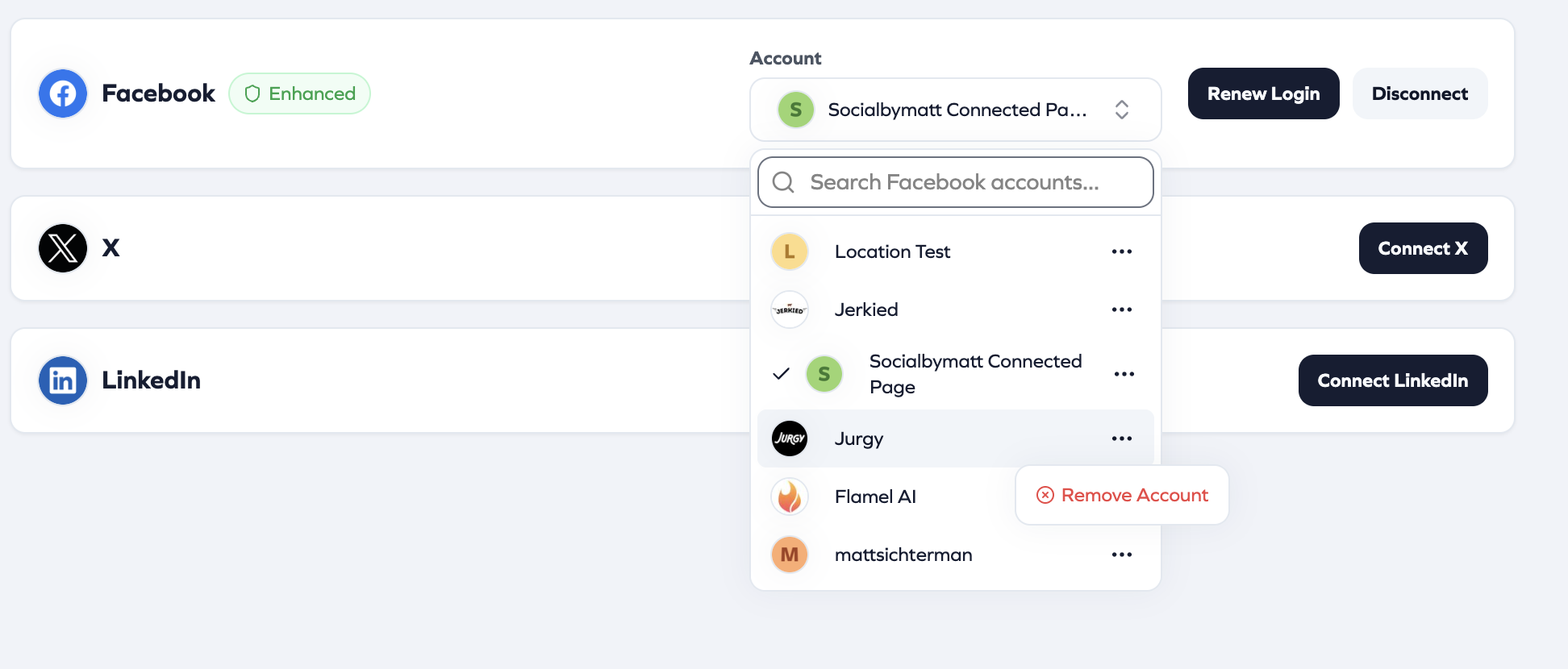Image resolution: width=1568 pixels, height=669 pixels.
Task: Click the Disconnect button
Action: [x=1420, y=93]
